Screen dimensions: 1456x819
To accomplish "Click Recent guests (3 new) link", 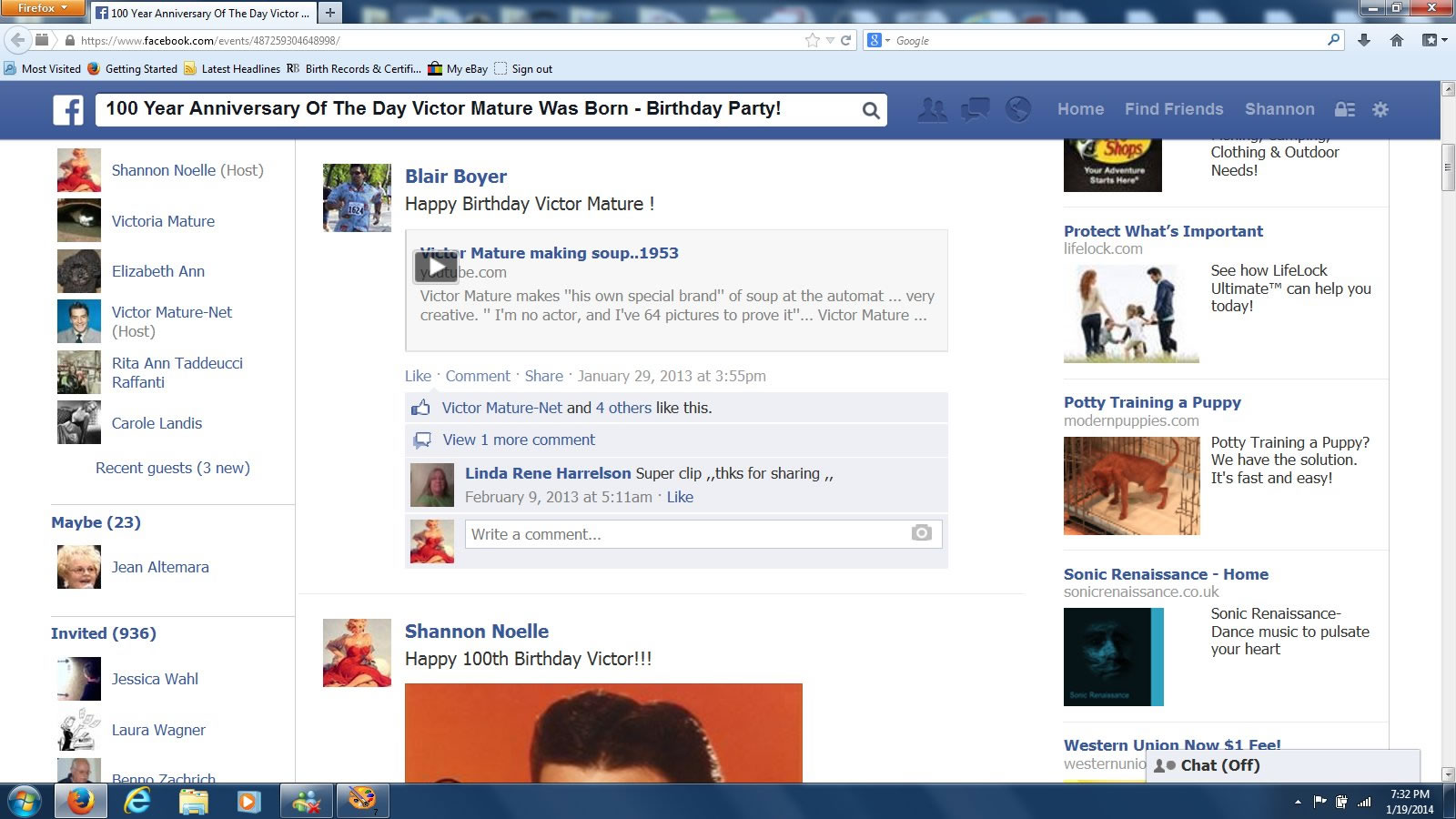I will pos(173,468).
